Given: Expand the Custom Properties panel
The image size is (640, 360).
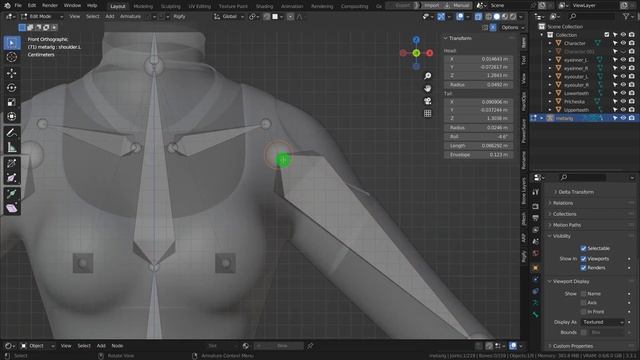Looking at the screenshot, I should [573, 346].
